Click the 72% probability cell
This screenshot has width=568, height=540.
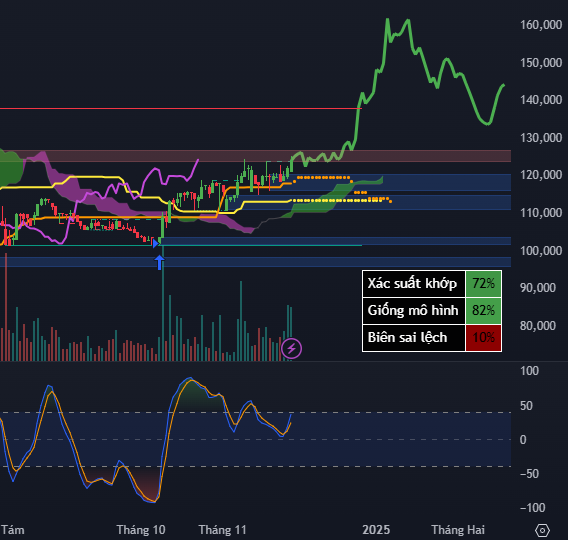(x=483, y=284)
